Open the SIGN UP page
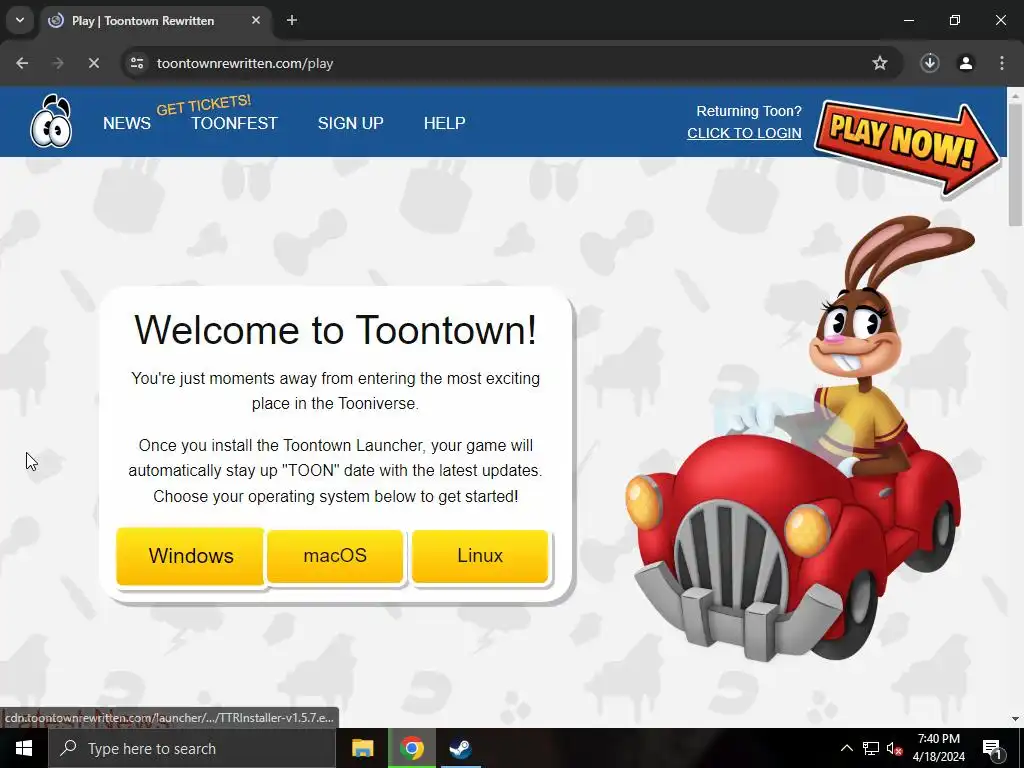 click(351, 123)
